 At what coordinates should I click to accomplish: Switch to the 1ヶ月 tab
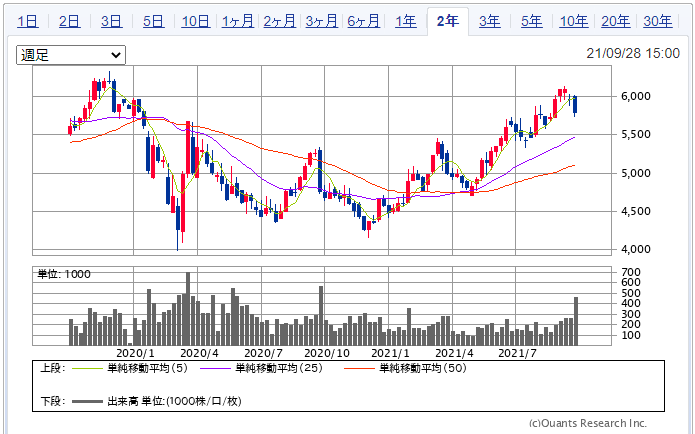tap(238, 21)
